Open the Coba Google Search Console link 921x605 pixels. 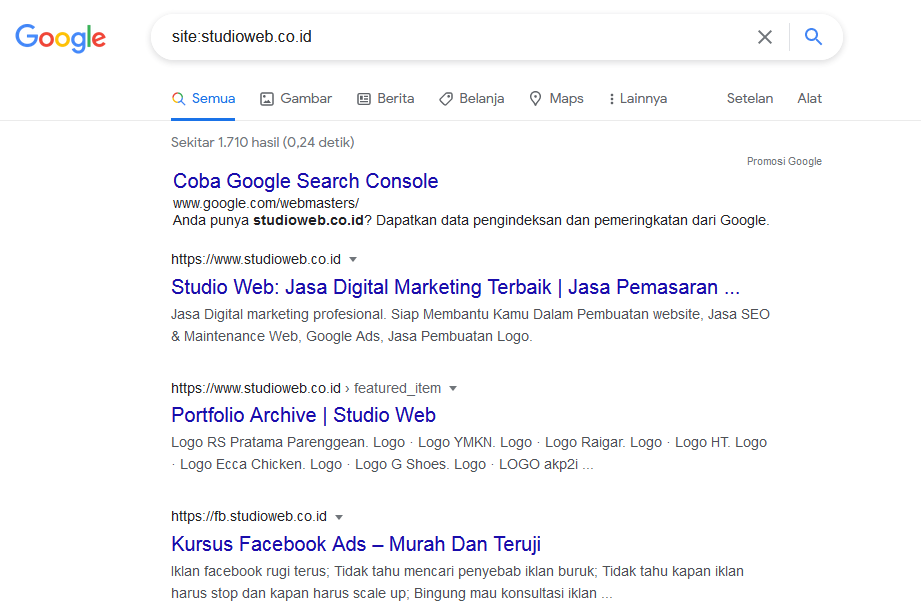pos(305,181)
